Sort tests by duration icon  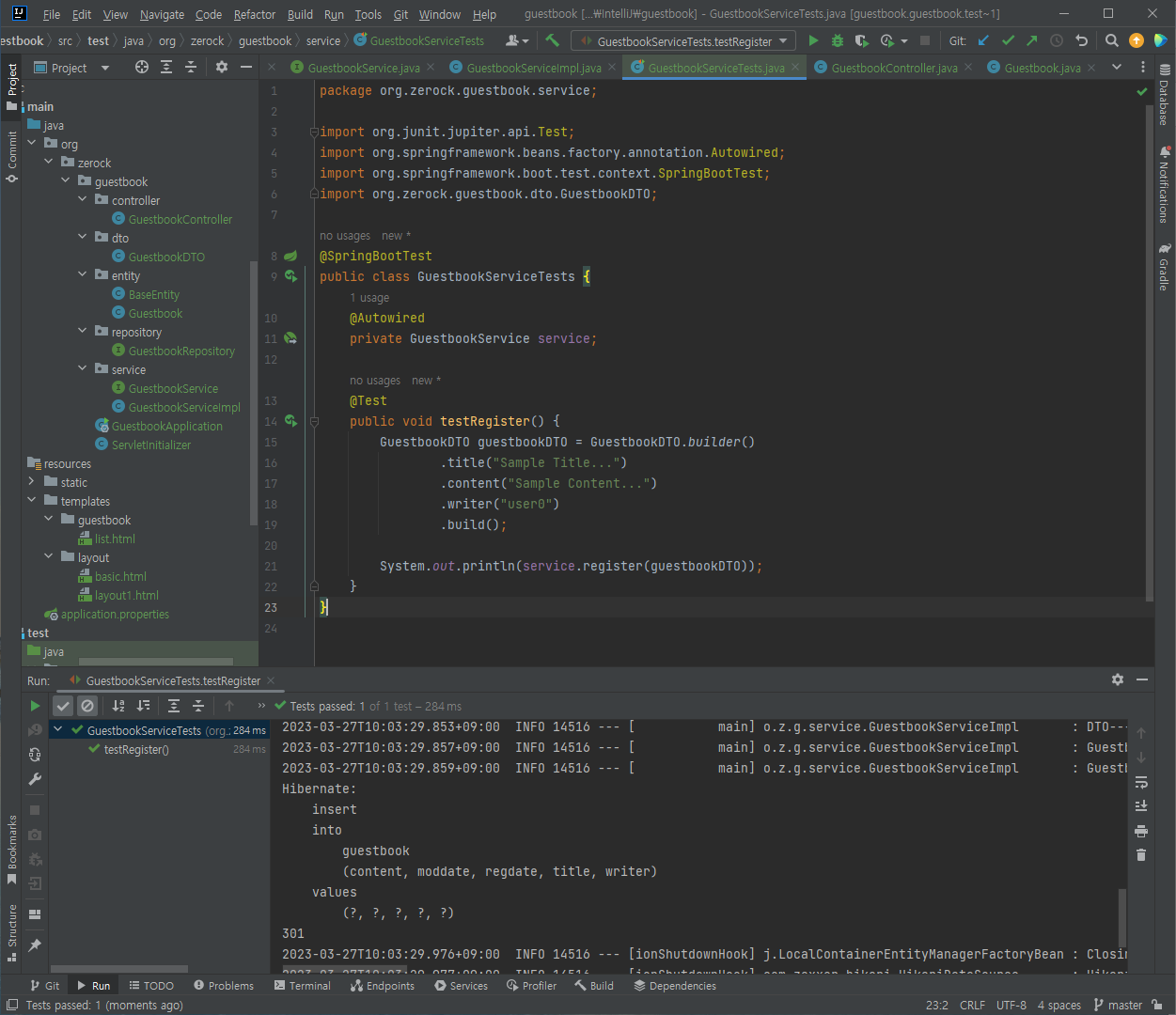(x=143, y=706)
